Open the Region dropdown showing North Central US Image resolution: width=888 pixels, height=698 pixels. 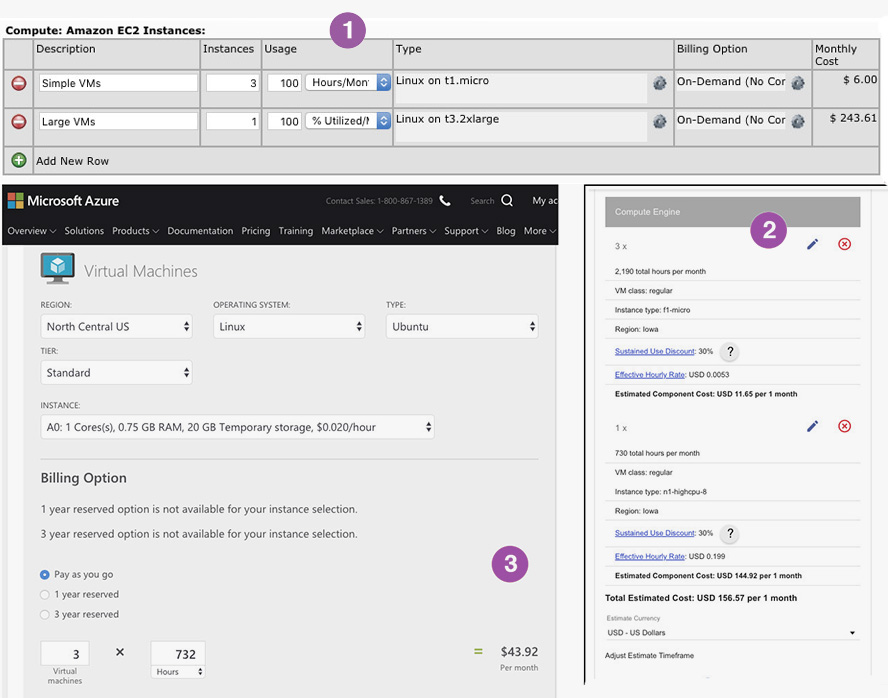pos(116,327)
